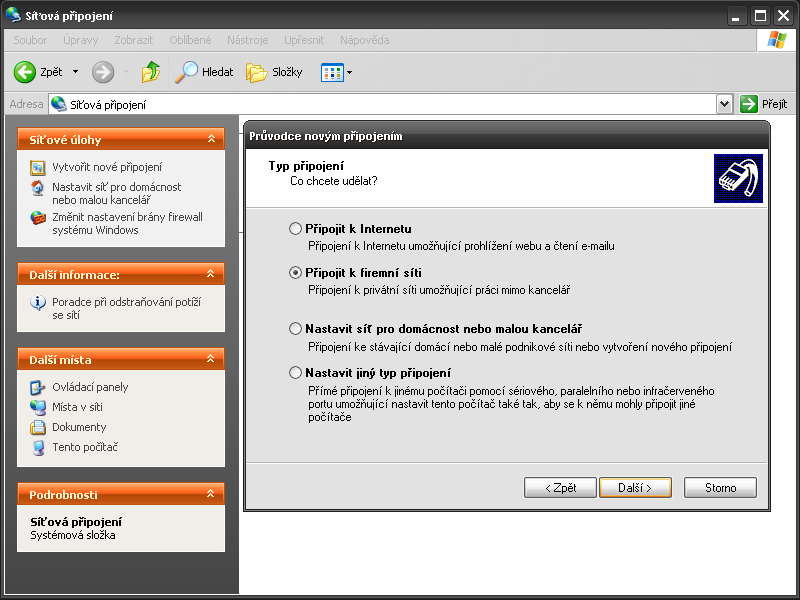Choose Nastavit síť pro domácnost radio option
Viewport: 800px width, 600px height.
(x=295, y=328)
